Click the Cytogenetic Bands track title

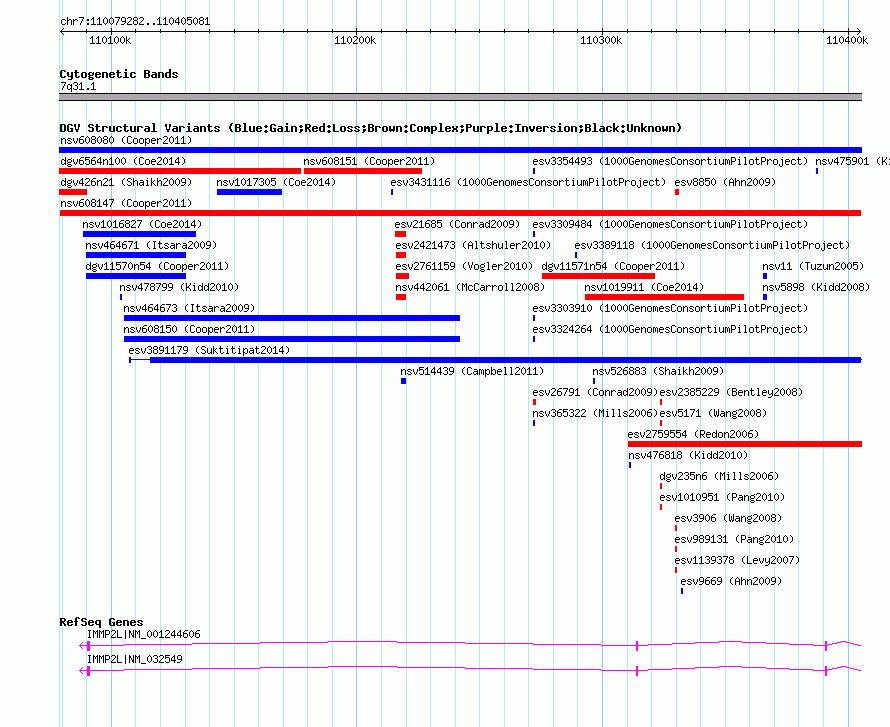tap(119, 74)
